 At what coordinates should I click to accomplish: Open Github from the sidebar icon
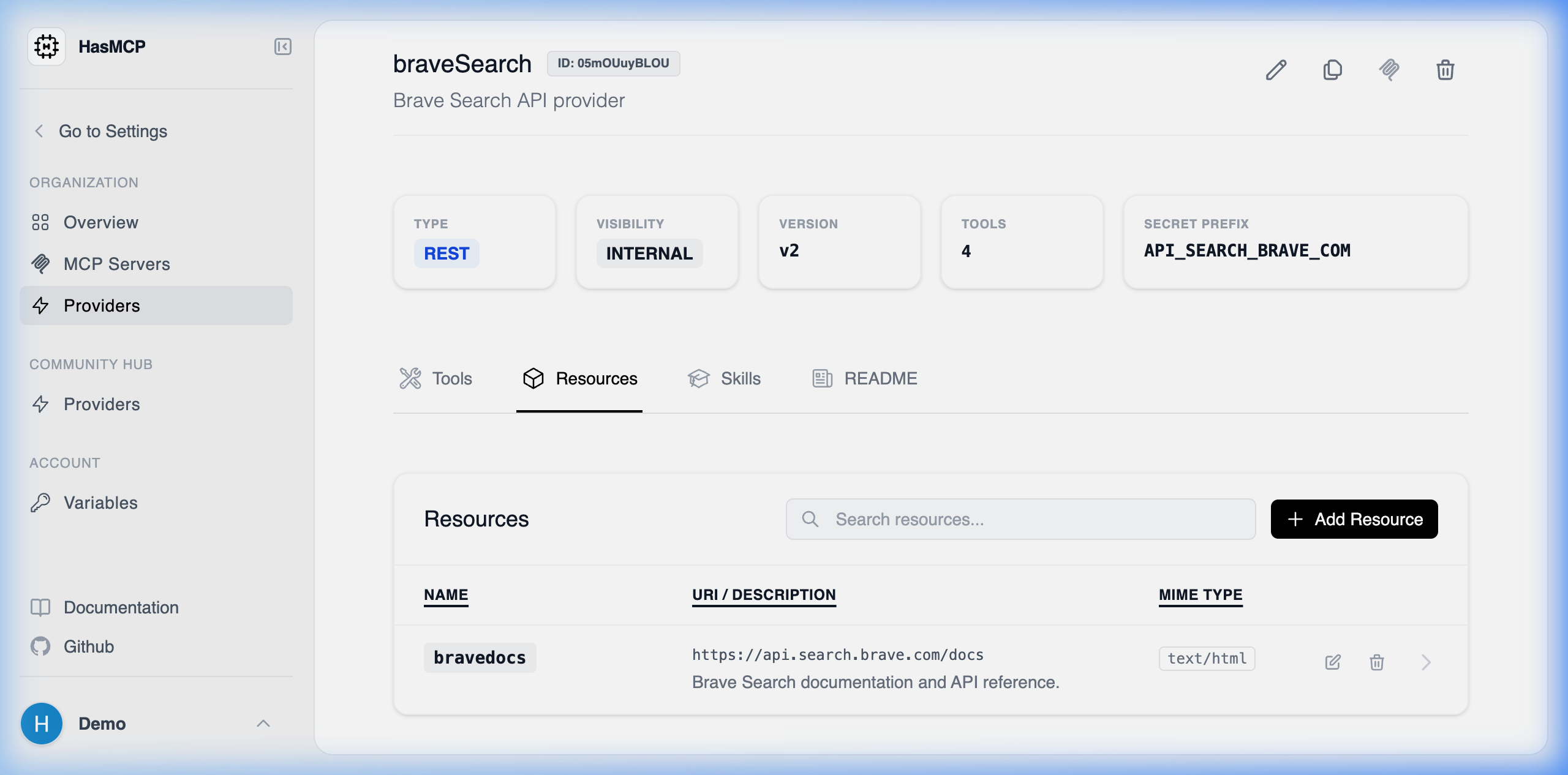[40, 646]
